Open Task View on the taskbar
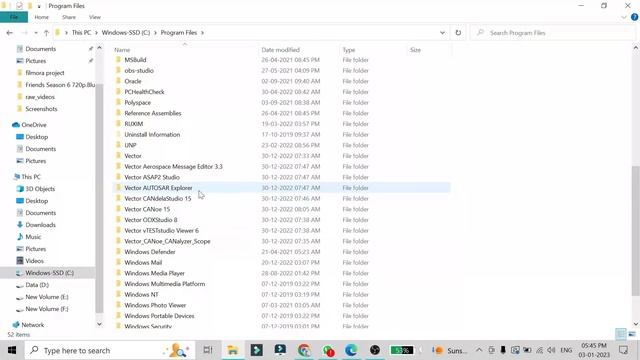Screen dimensions: 640x360 tap(208, 350)
